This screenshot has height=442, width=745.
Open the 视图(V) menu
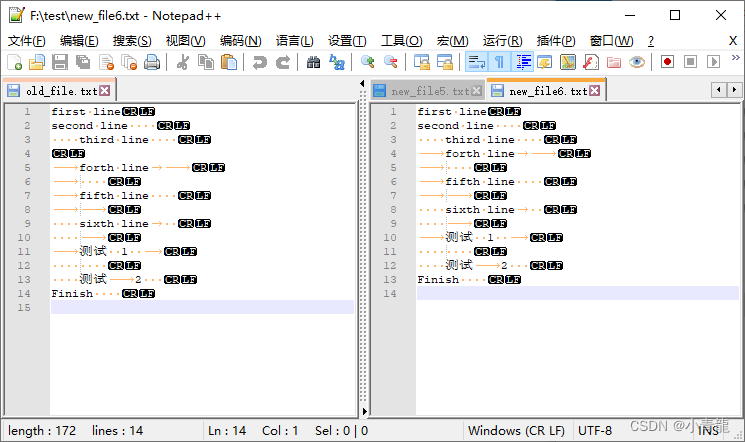click(185, 41)
